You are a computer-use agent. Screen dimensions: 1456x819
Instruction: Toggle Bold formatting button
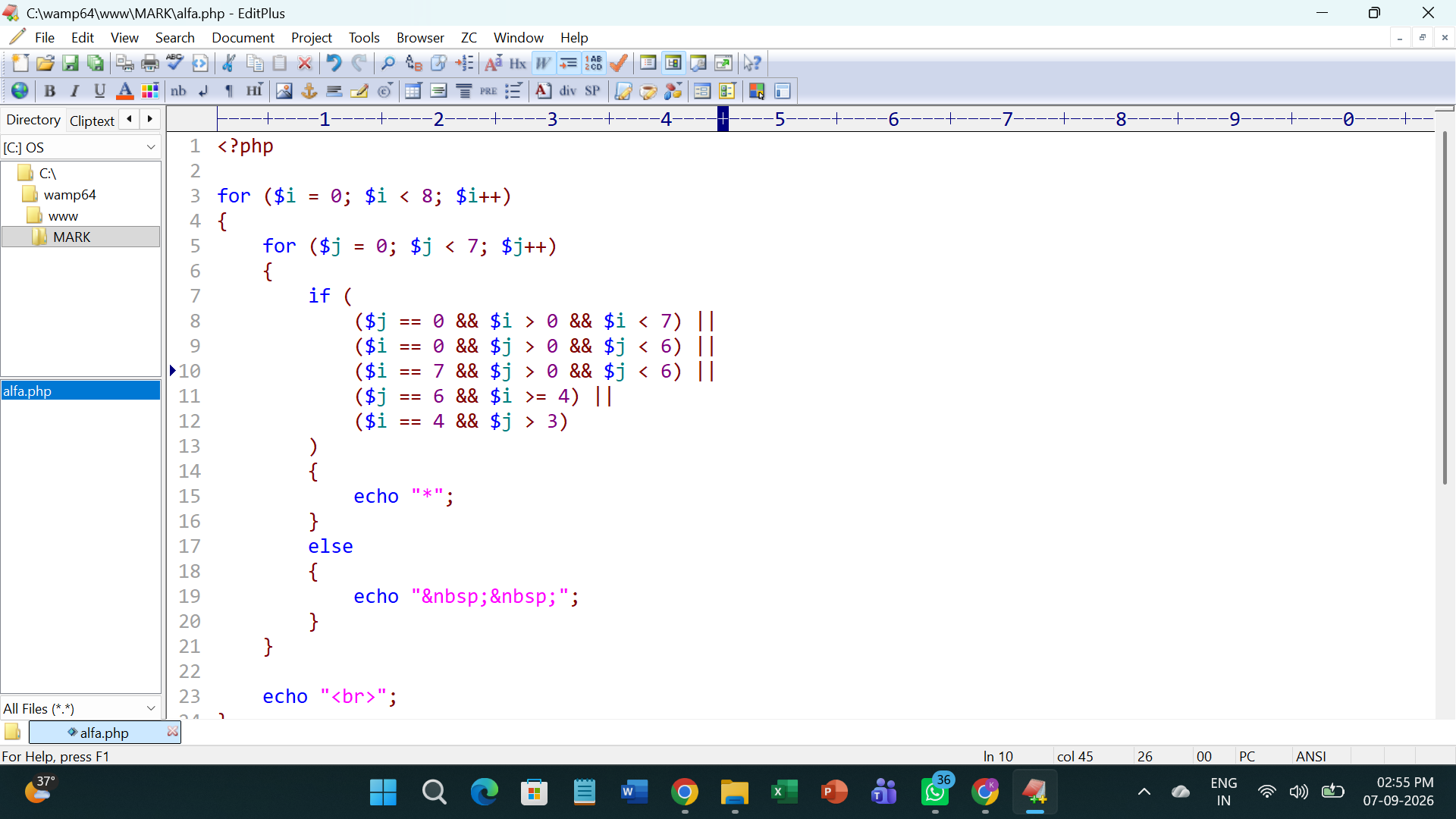click(x=50, y=91)
